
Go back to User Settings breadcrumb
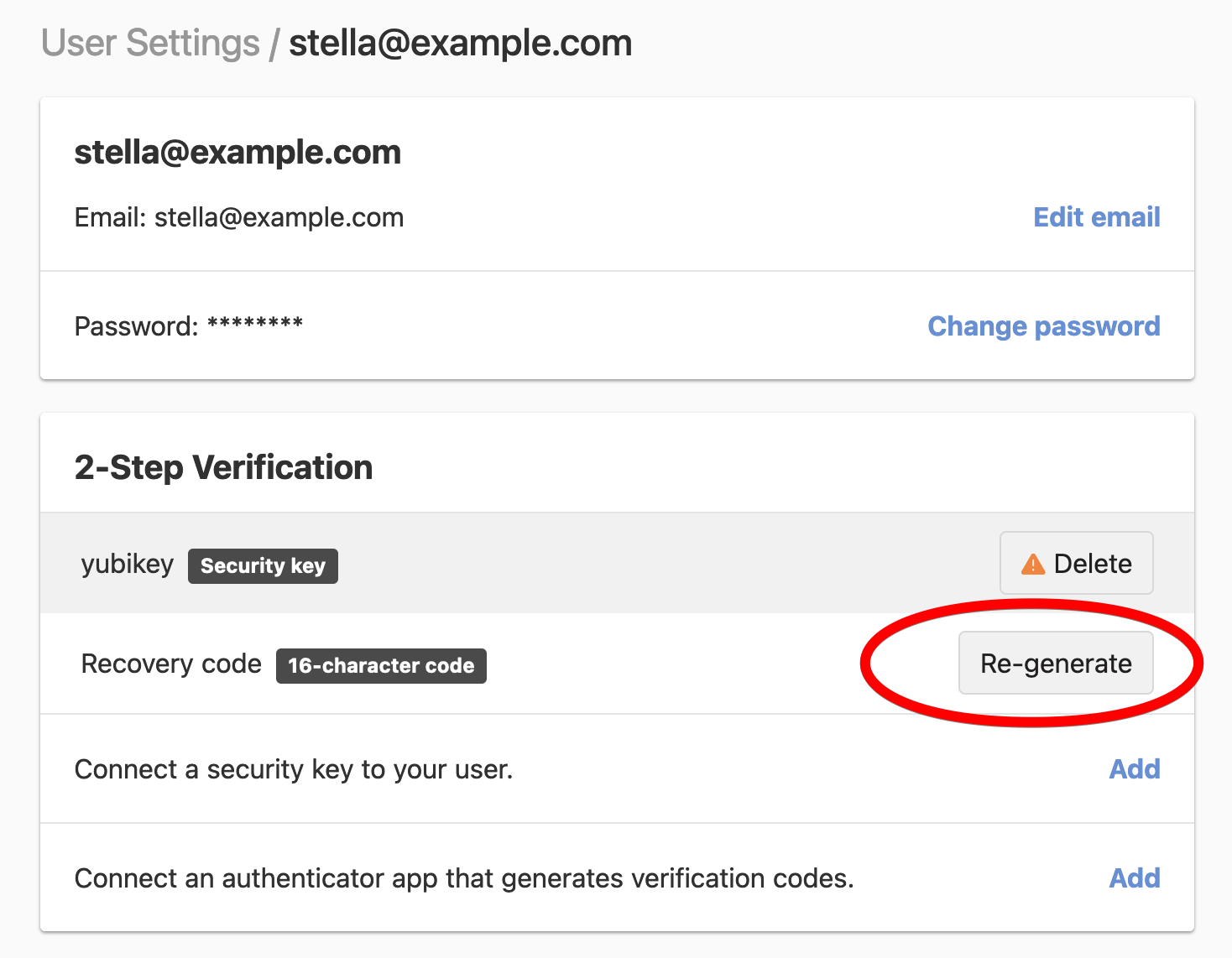[150, 43]
